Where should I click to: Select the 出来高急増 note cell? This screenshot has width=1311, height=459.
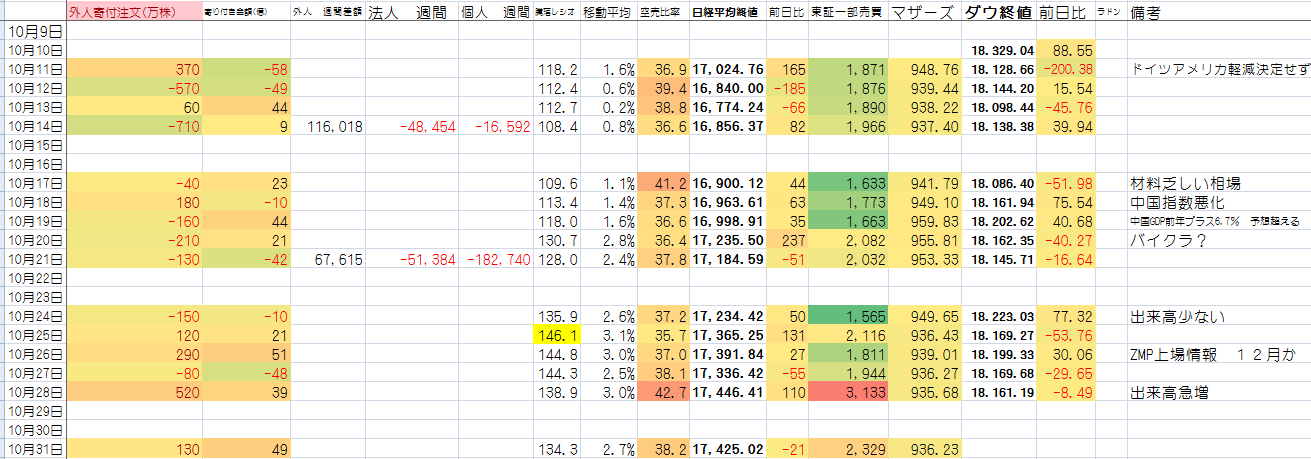[x=1169, y=392]
